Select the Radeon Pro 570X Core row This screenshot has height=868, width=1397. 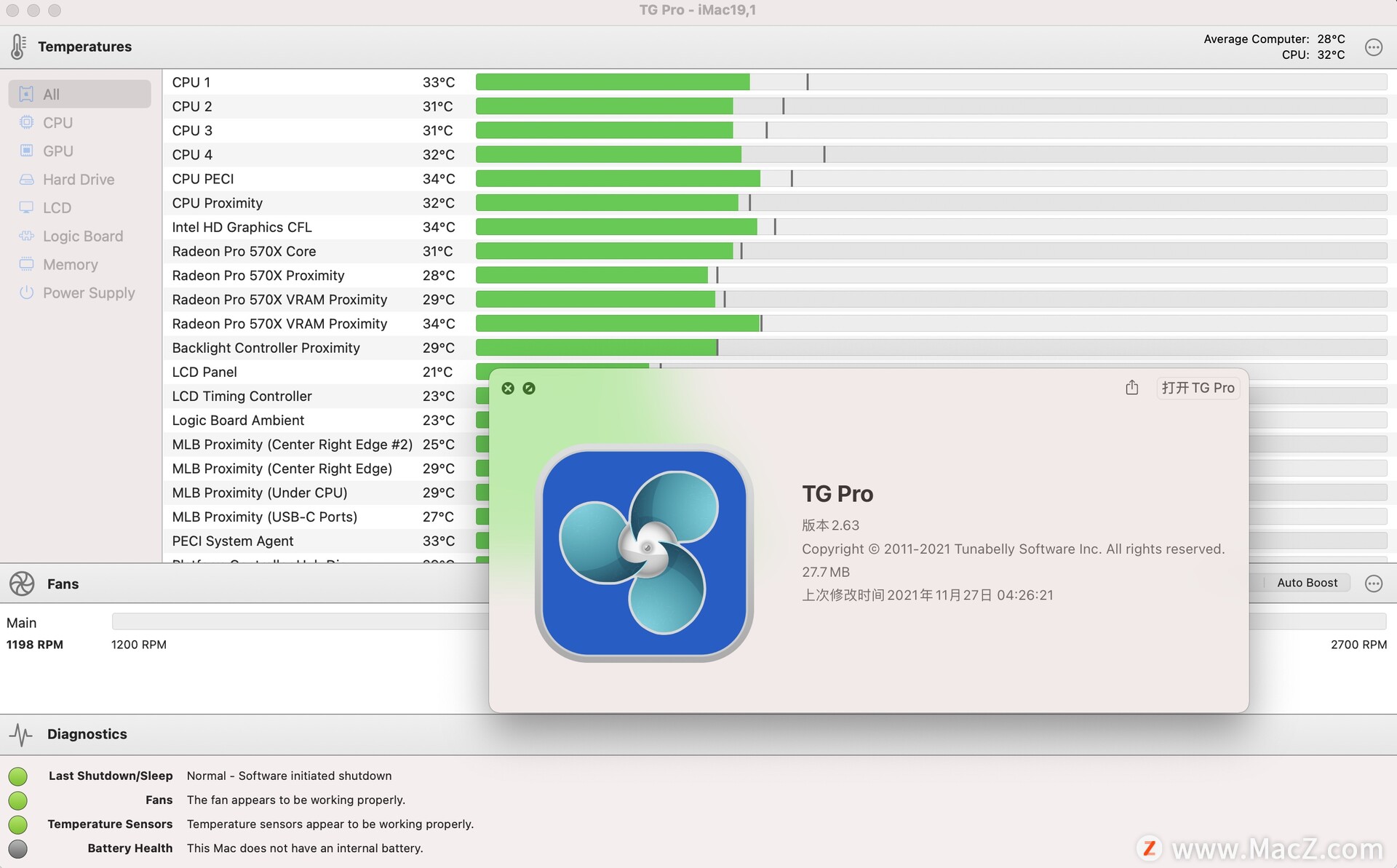[779, 251]
